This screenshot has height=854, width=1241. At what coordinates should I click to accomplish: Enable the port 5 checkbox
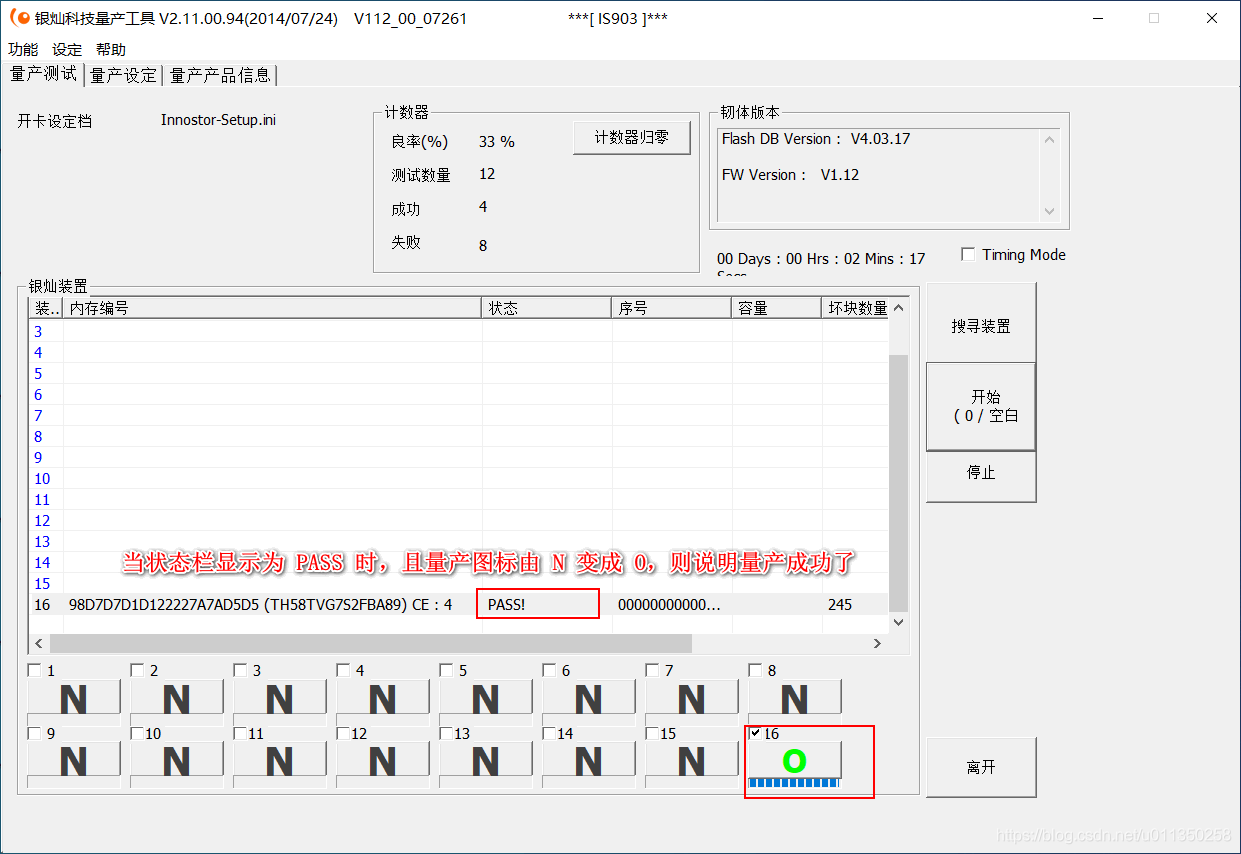click(x=447, y=670)
